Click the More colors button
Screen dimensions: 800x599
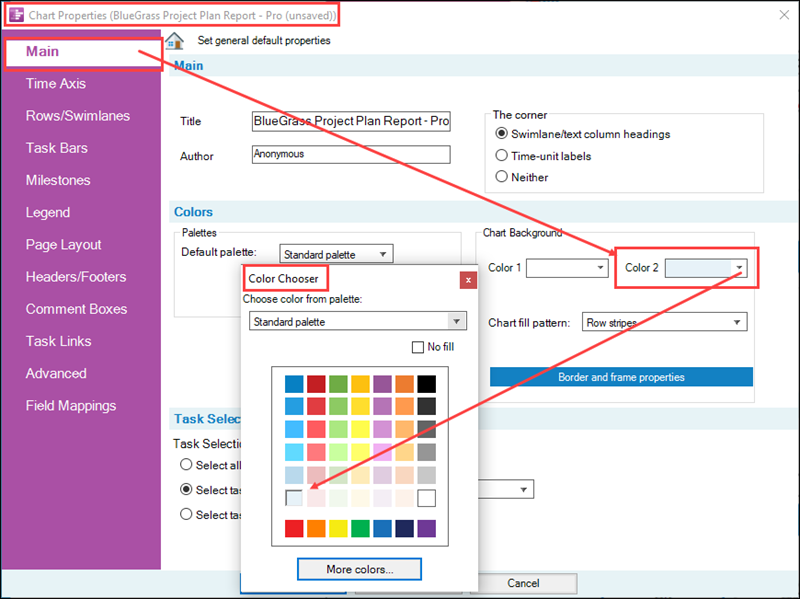[359, 569]
